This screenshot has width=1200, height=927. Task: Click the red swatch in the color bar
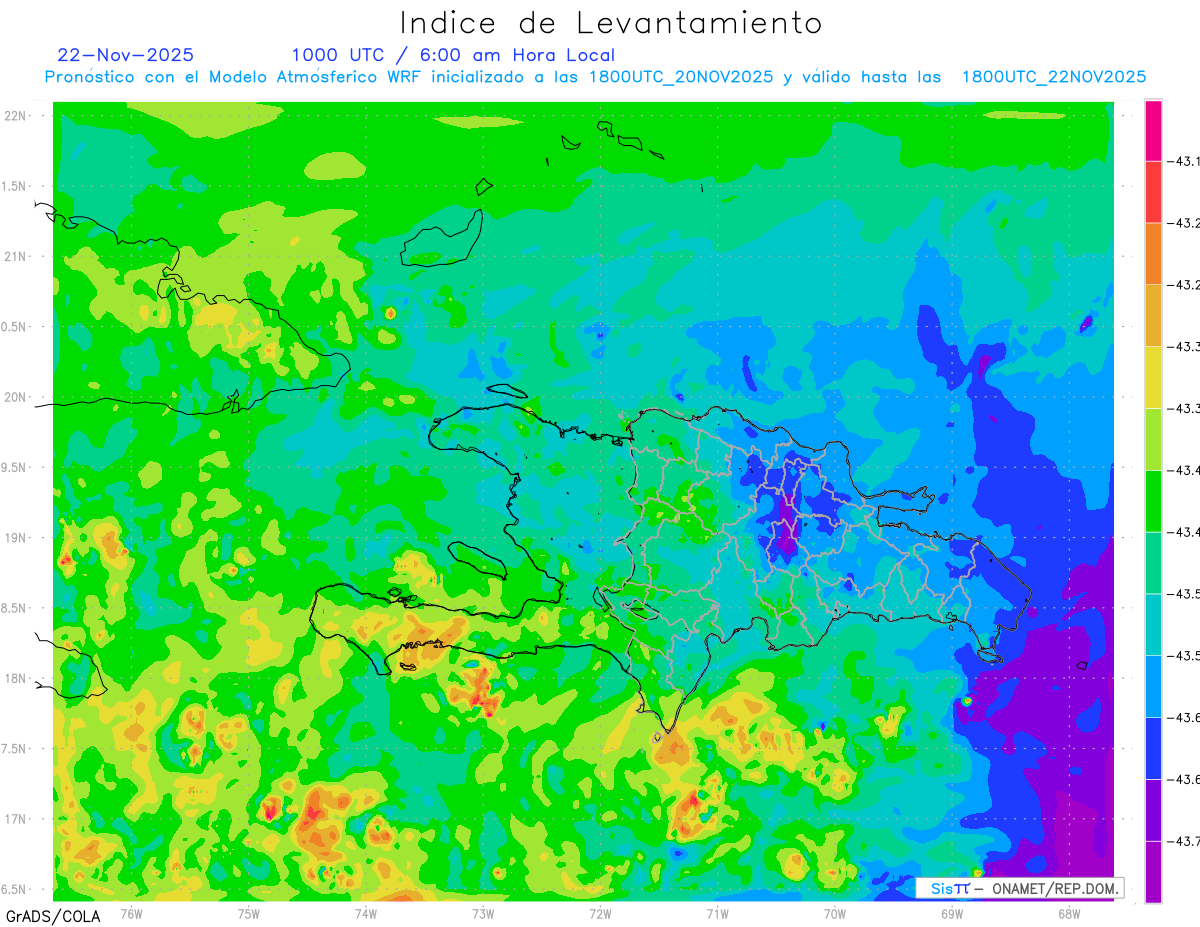pyautogui.click(x=1153, y=192)
